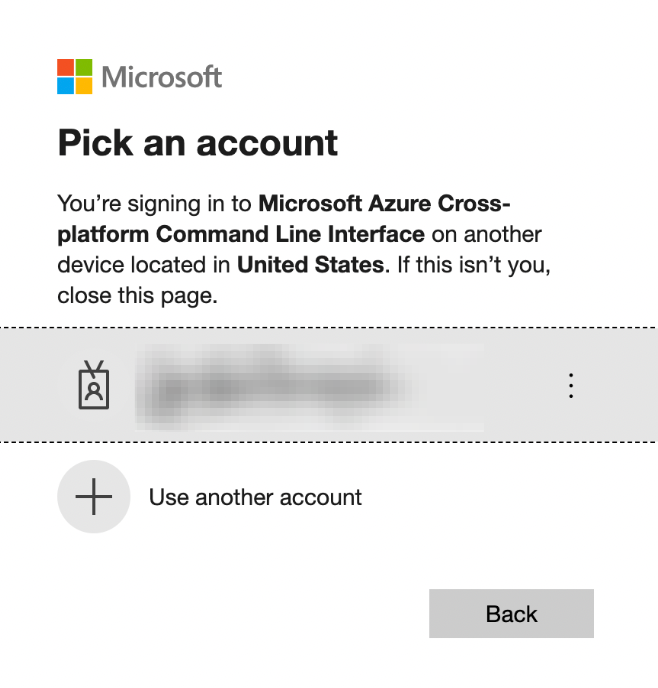Screen dimensions: 658x688
Task: Open the three-dot account options menu
Action: pos(571,386)
